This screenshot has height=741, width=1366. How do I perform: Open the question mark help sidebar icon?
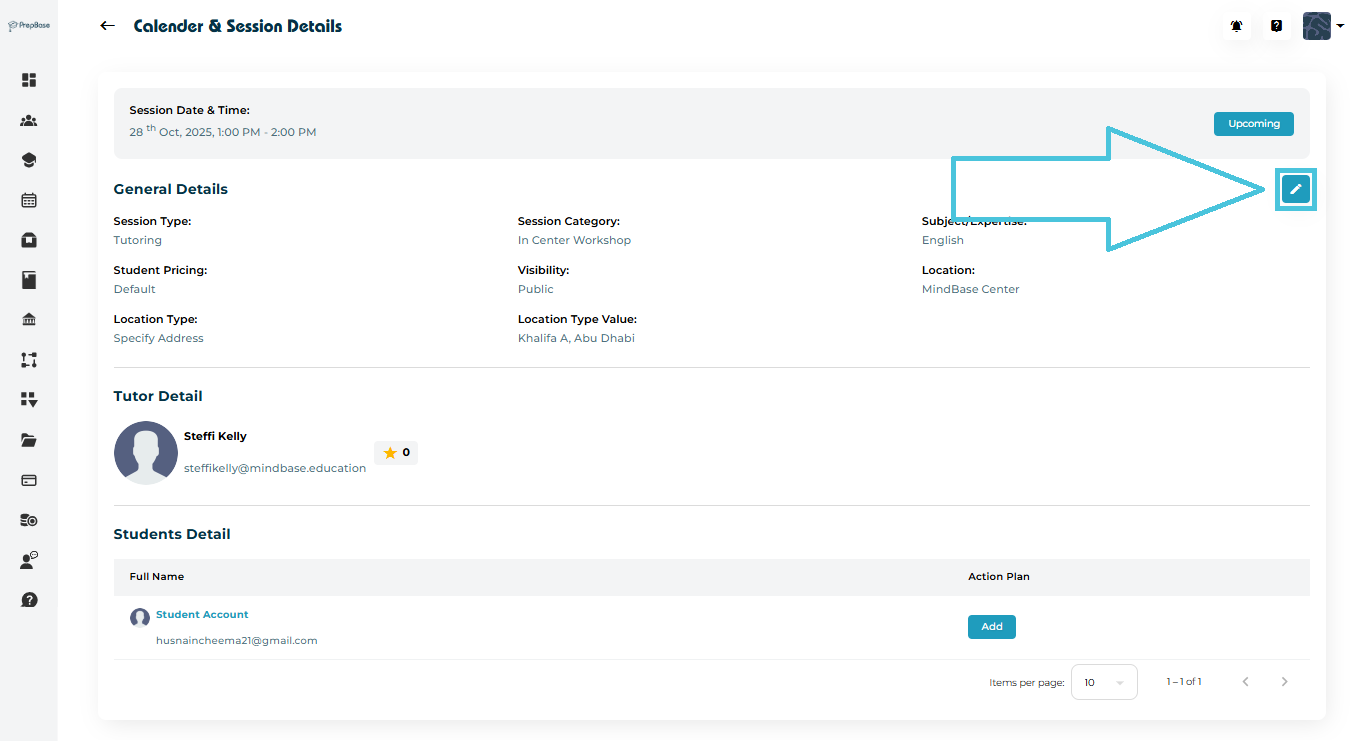[x=29, y=600]
